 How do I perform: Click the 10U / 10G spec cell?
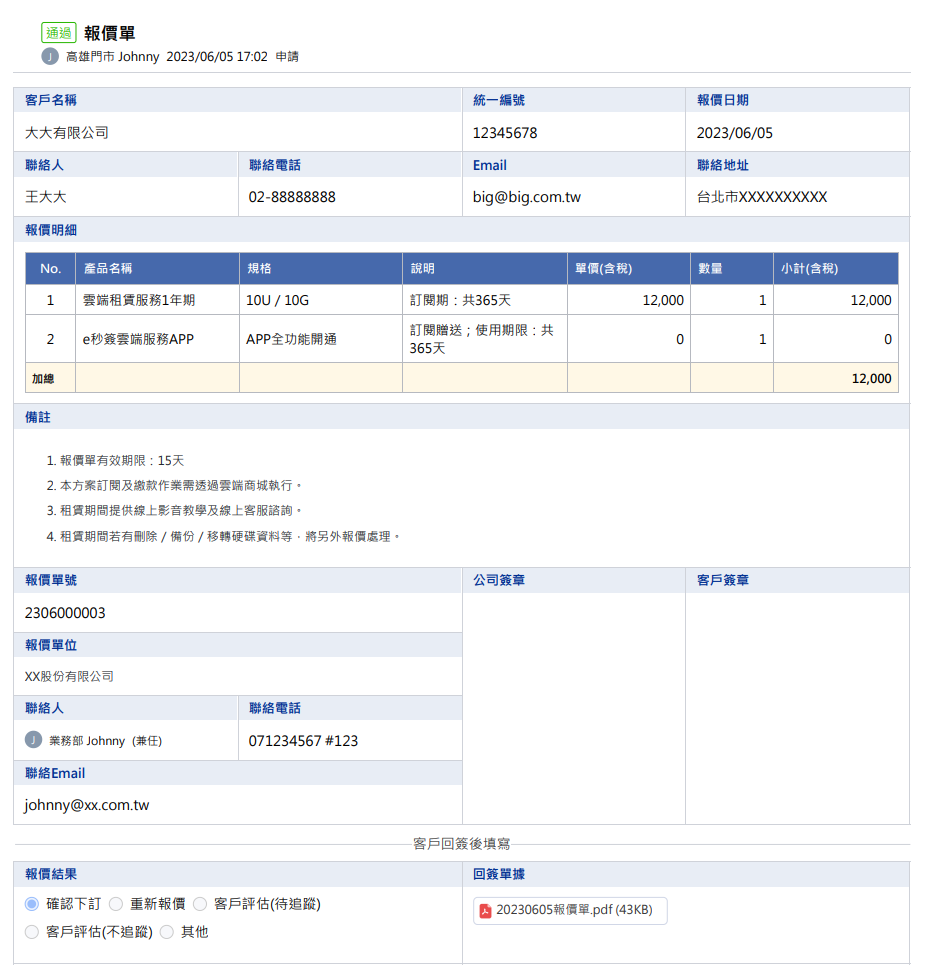coord(321,300)
